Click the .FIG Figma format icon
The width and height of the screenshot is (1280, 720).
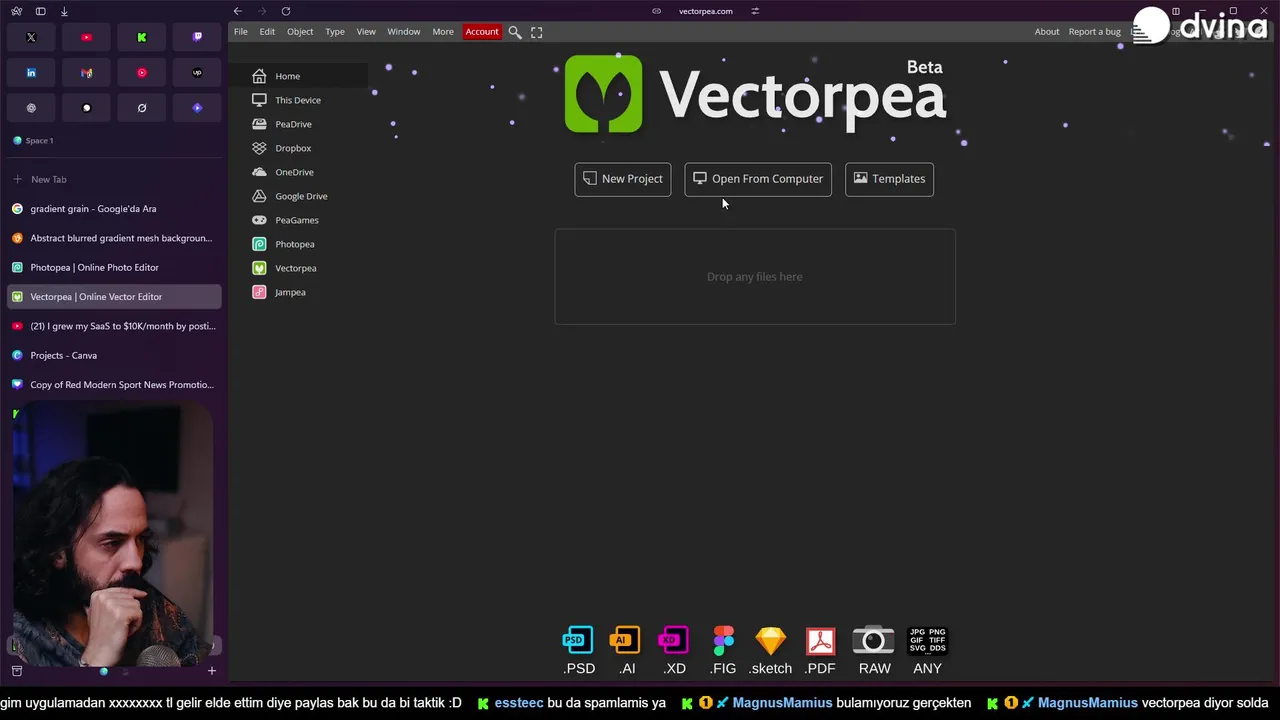(723, 650)
